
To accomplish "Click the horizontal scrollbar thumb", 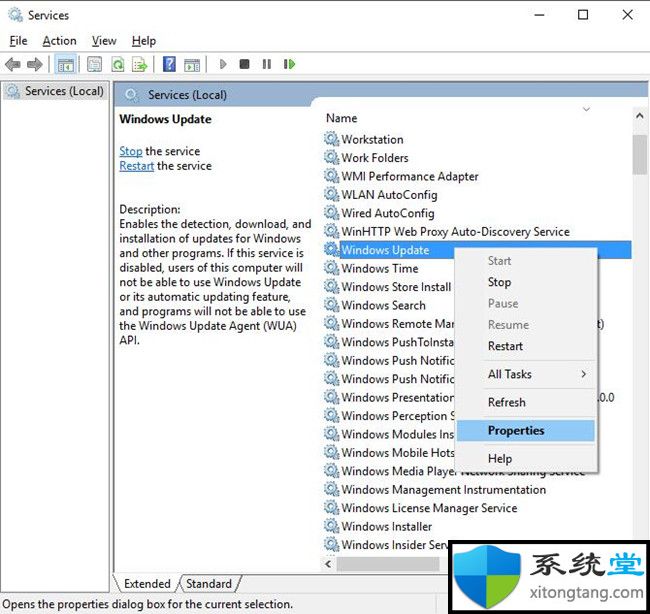I will 388,564.
